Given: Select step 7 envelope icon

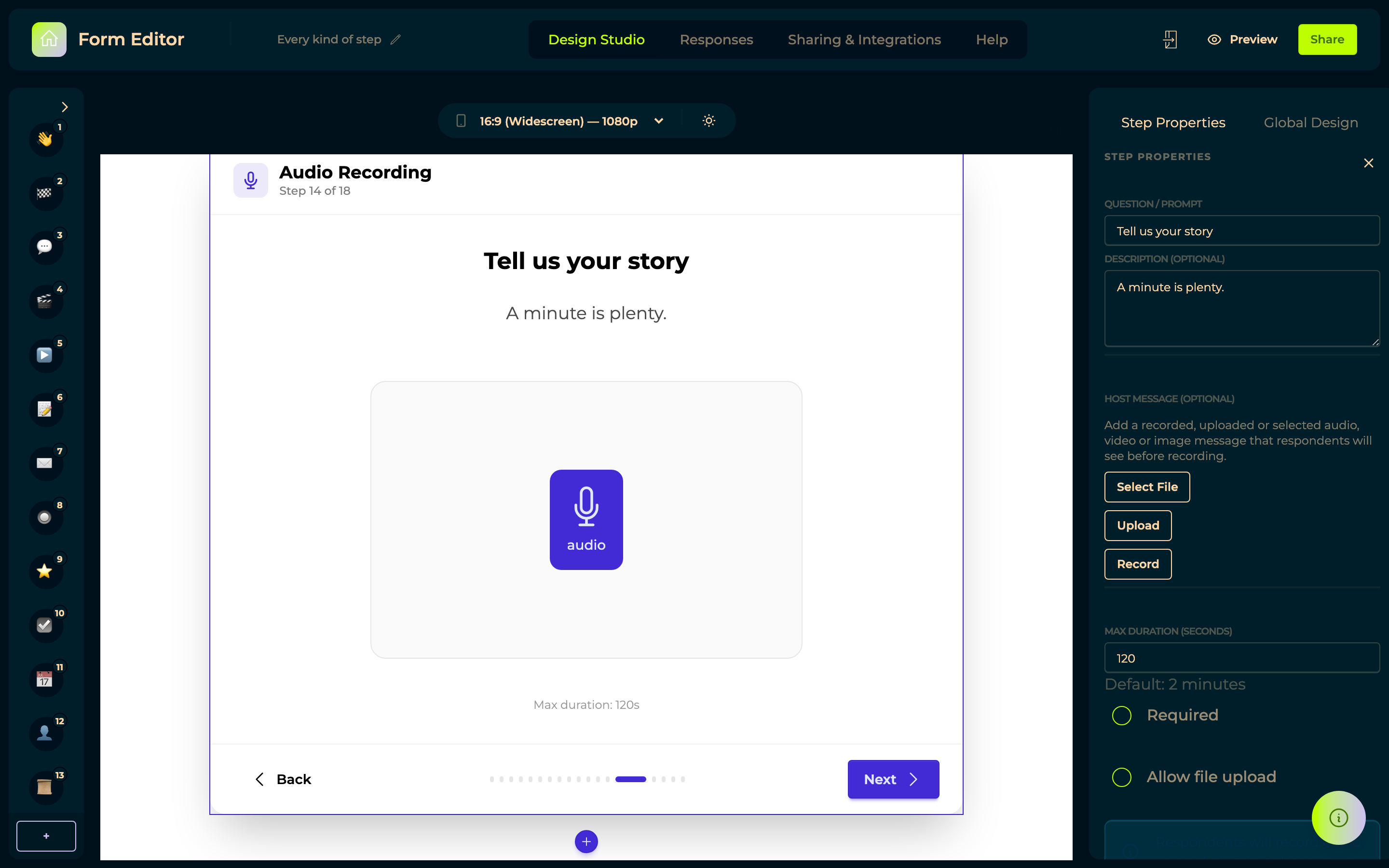Looking at the screenshot, I should (x=45, y=463).
